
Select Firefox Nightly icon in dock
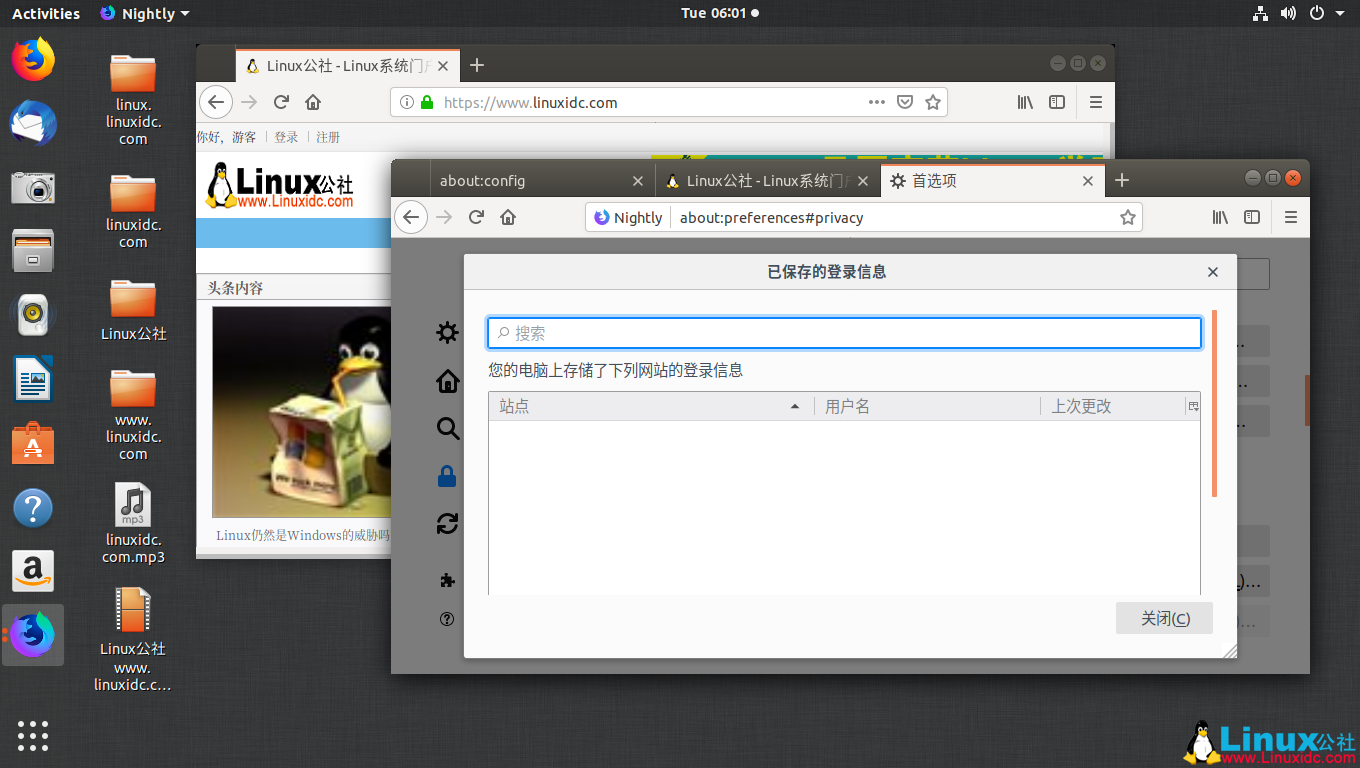pyautogui.click(x=33, y=635)
